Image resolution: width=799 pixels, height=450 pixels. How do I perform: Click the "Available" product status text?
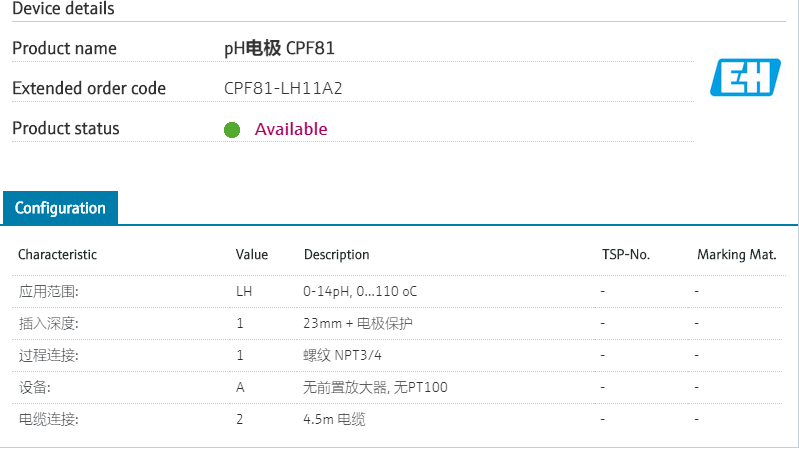point(291,129)
